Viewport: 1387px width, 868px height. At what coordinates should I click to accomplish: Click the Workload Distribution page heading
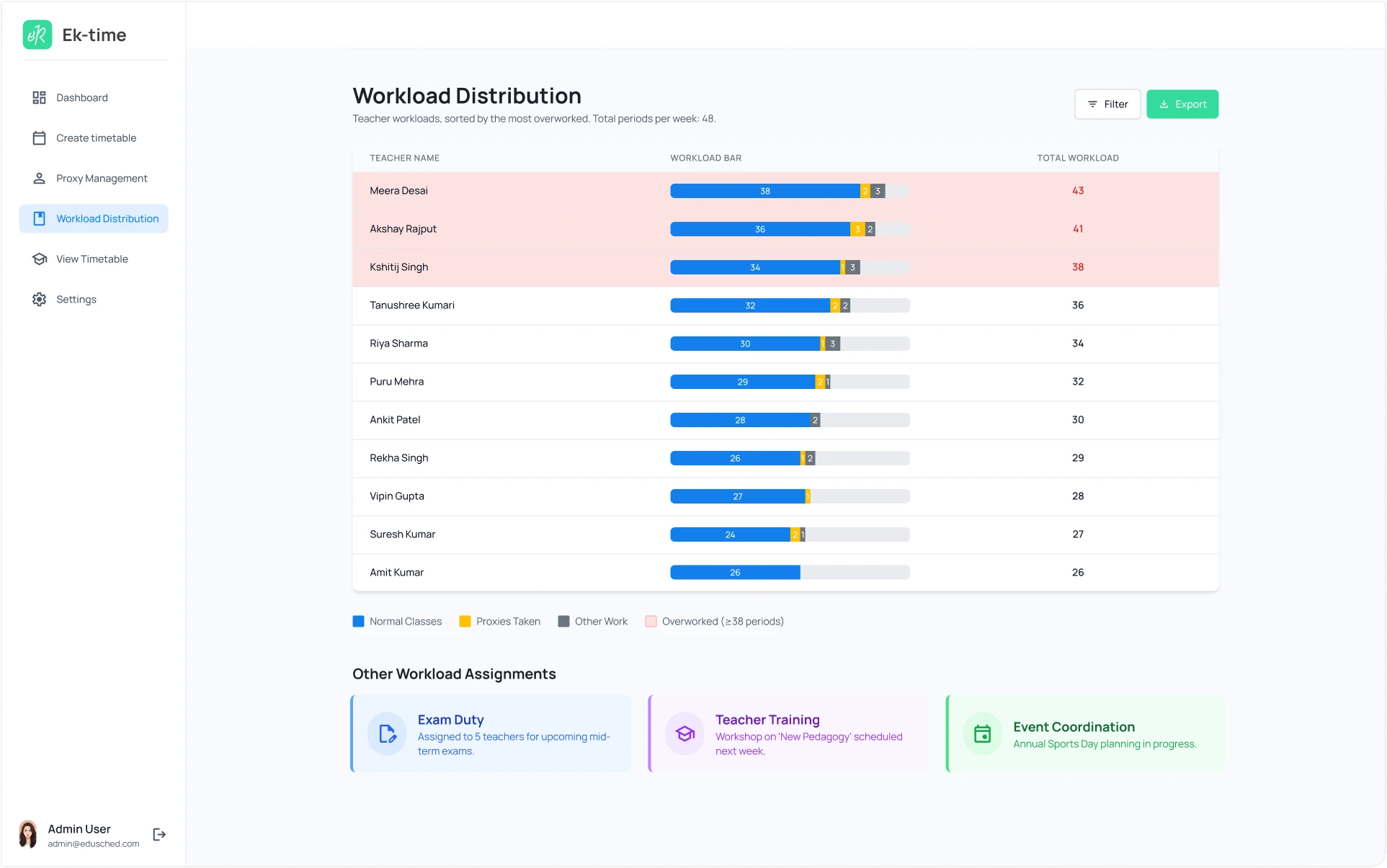(467, 96)
